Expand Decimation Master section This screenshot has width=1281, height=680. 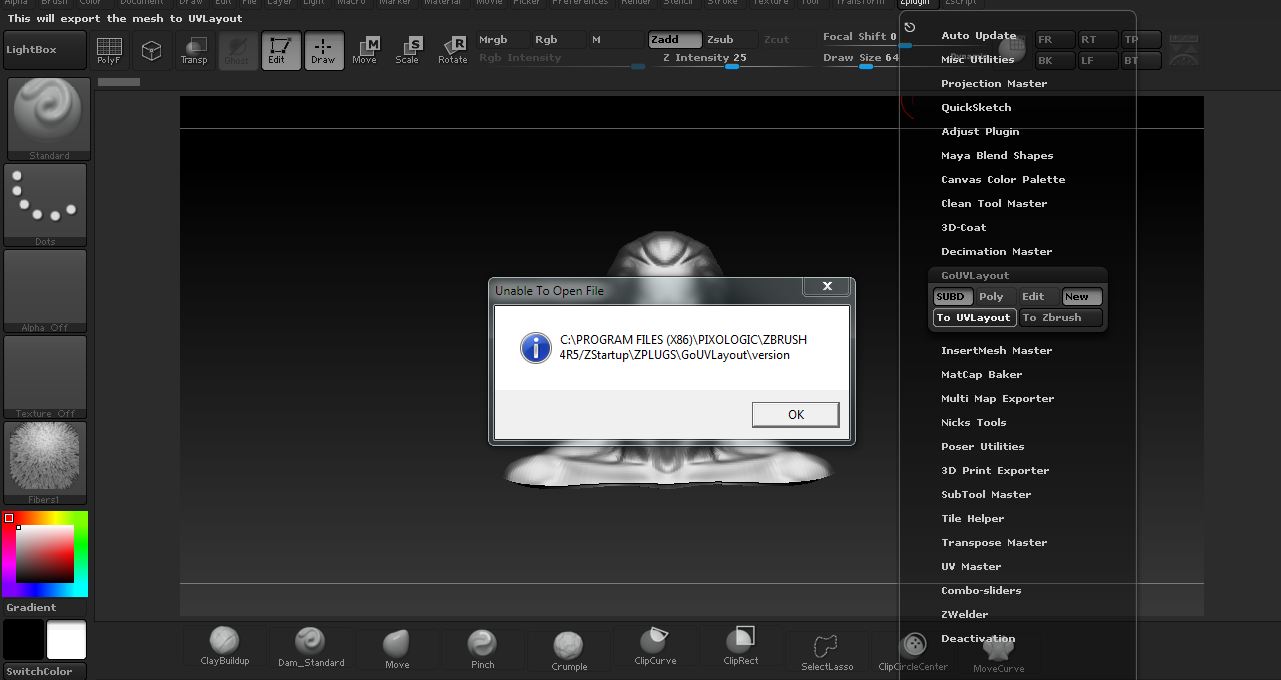pos(996,252)
